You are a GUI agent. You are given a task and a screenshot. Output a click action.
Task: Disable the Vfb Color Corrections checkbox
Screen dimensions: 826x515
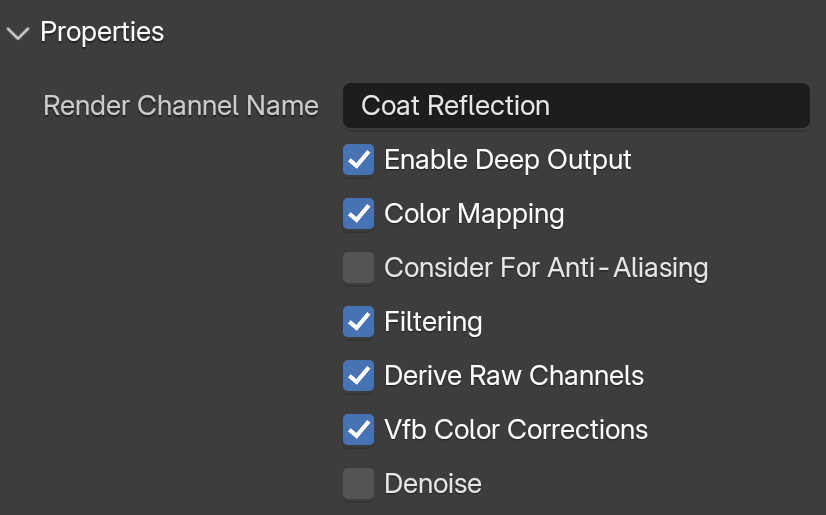click(x=358, y=429)
